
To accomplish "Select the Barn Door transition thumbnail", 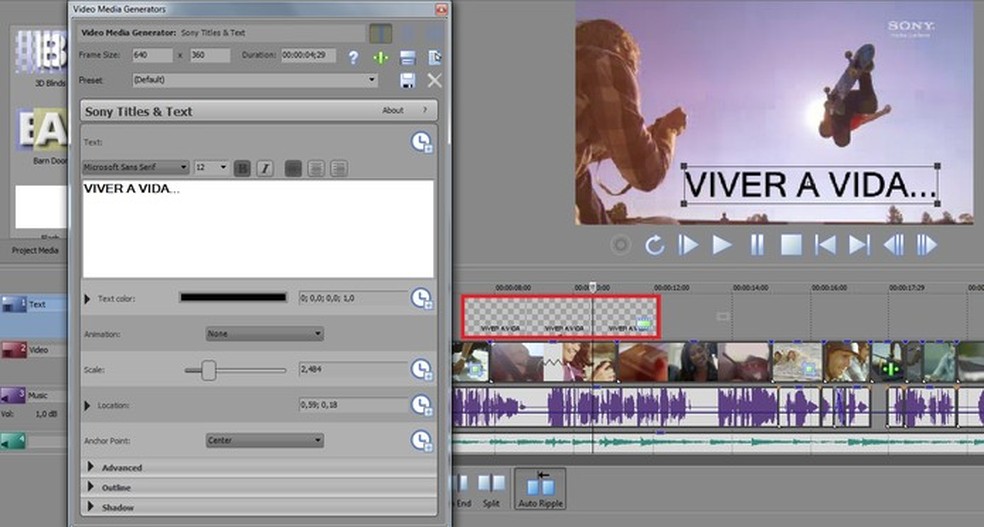I will click(x=41, y=130).
